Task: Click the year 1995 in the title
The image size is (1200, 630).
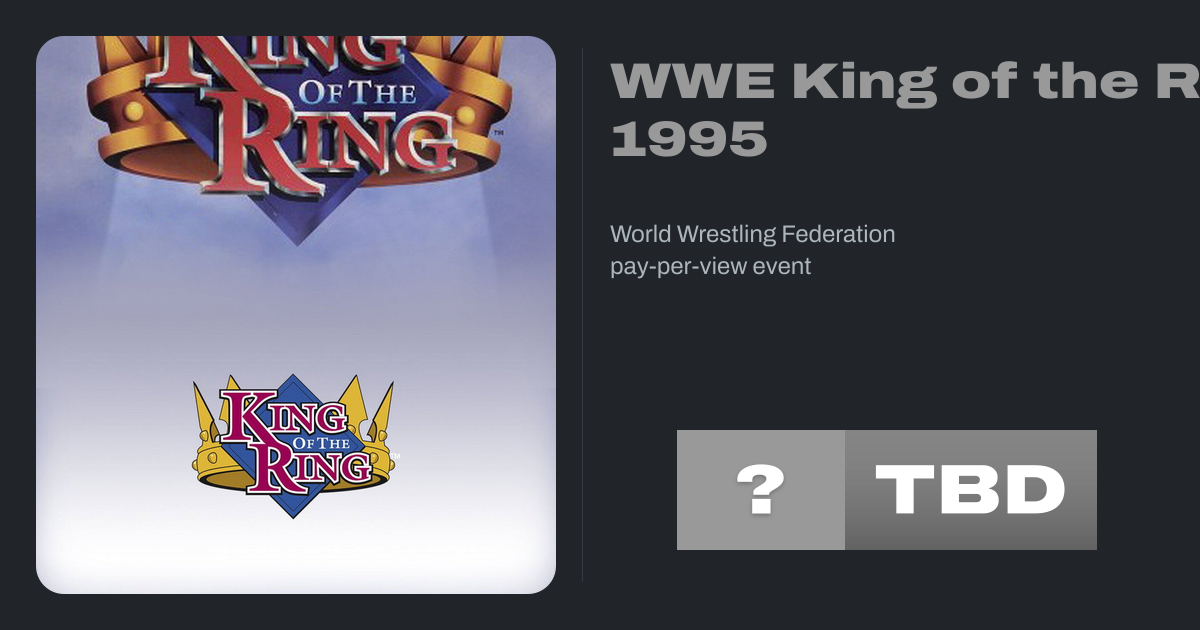Action: (x=689, y=140)
